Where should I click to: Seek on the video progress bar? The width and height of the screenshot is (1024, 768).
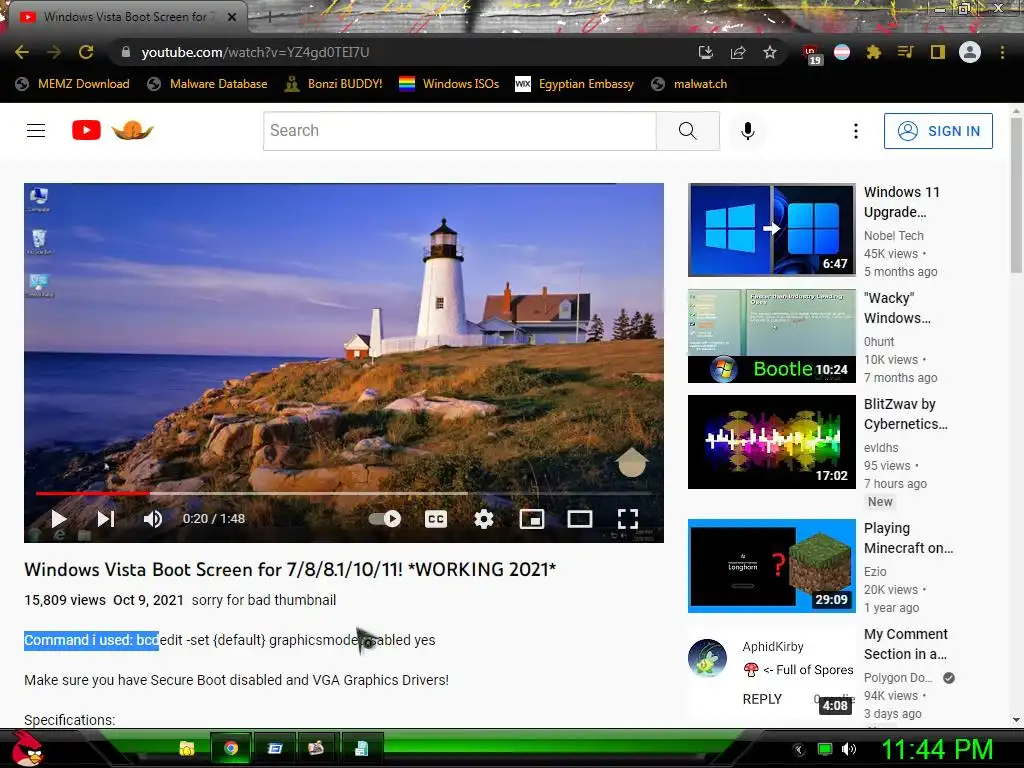[x=343, y=494]
